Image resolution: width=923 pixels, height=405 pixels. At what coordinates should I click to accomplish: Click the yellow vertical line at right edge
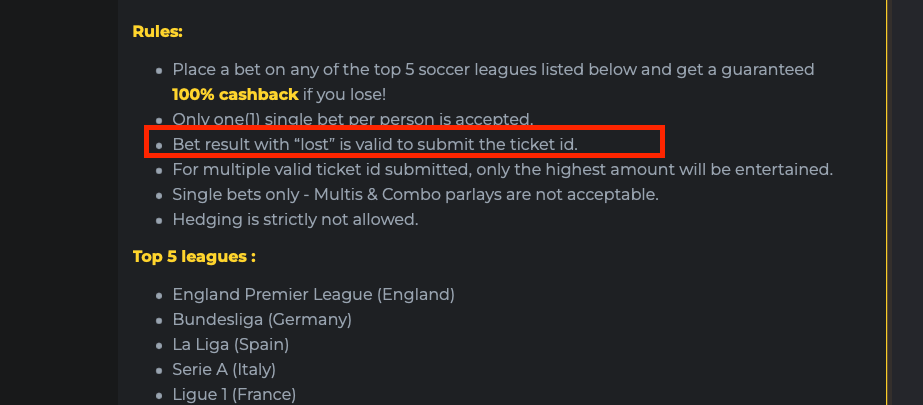(x=887, y=200)
